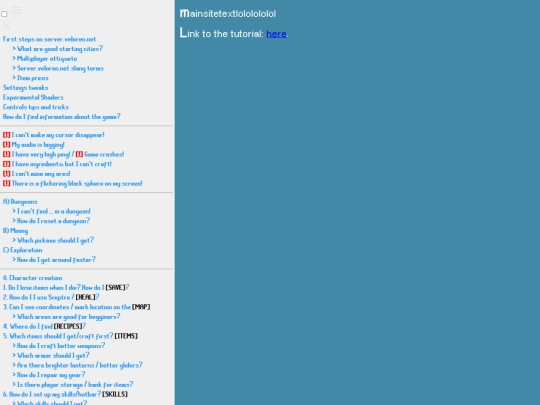Screen dimensions: 540x405
Task: Open 'I can't mine any ores!' link
Action: [37, 174]
